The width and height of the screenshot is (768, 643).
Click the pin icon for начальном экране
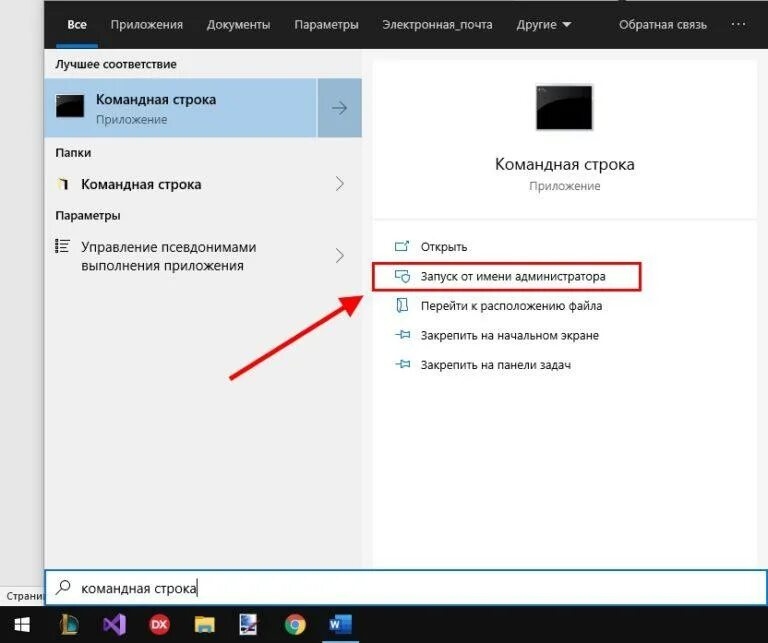pos(403,335)
